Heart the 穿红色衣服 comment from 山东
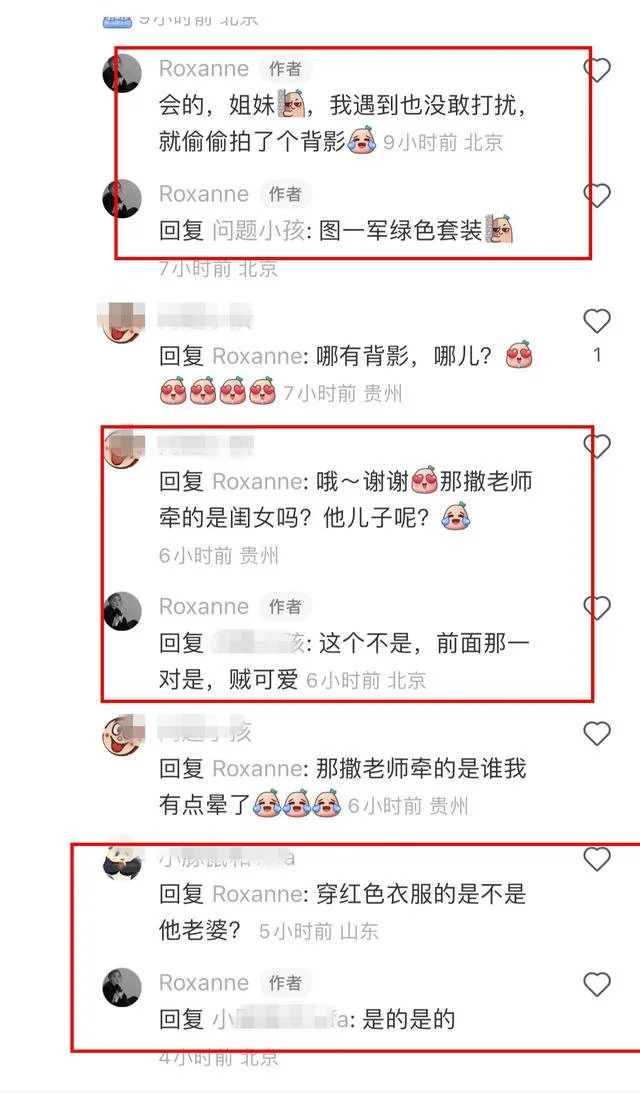The image size is (640, 1093). pyautogui.click(x=597, y=859)
